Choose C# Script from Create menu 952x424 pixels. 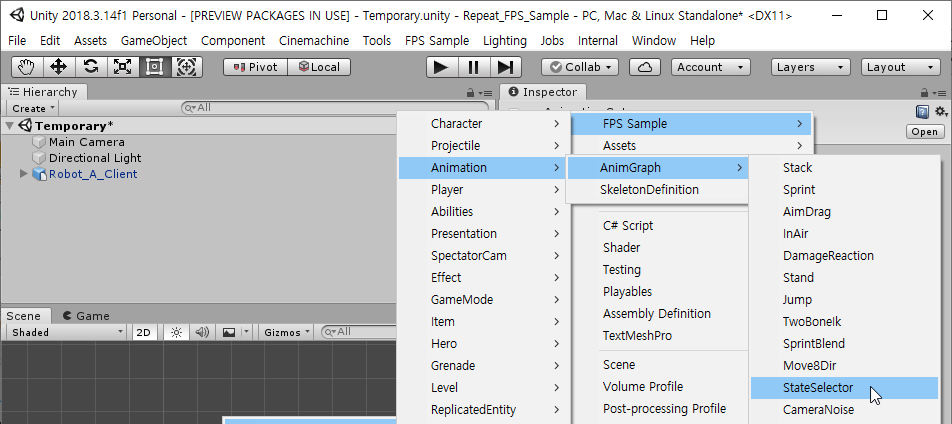(628, 225)
